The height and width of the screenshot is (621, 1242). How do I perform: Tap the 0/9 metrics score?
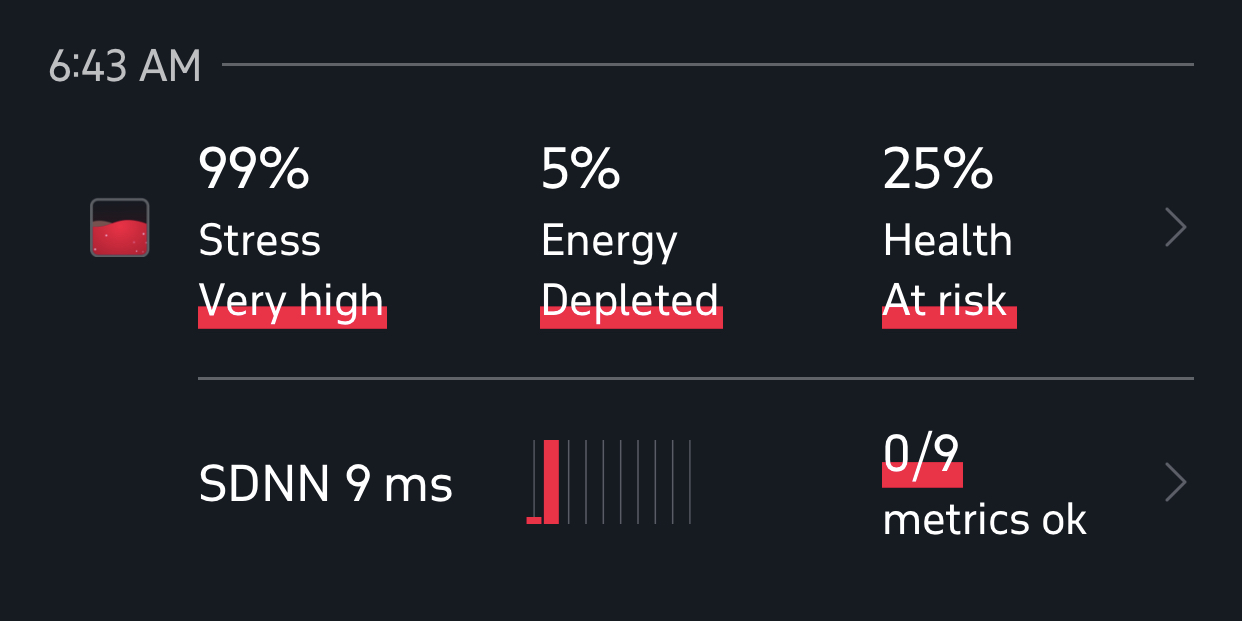(x=922, y=457)
